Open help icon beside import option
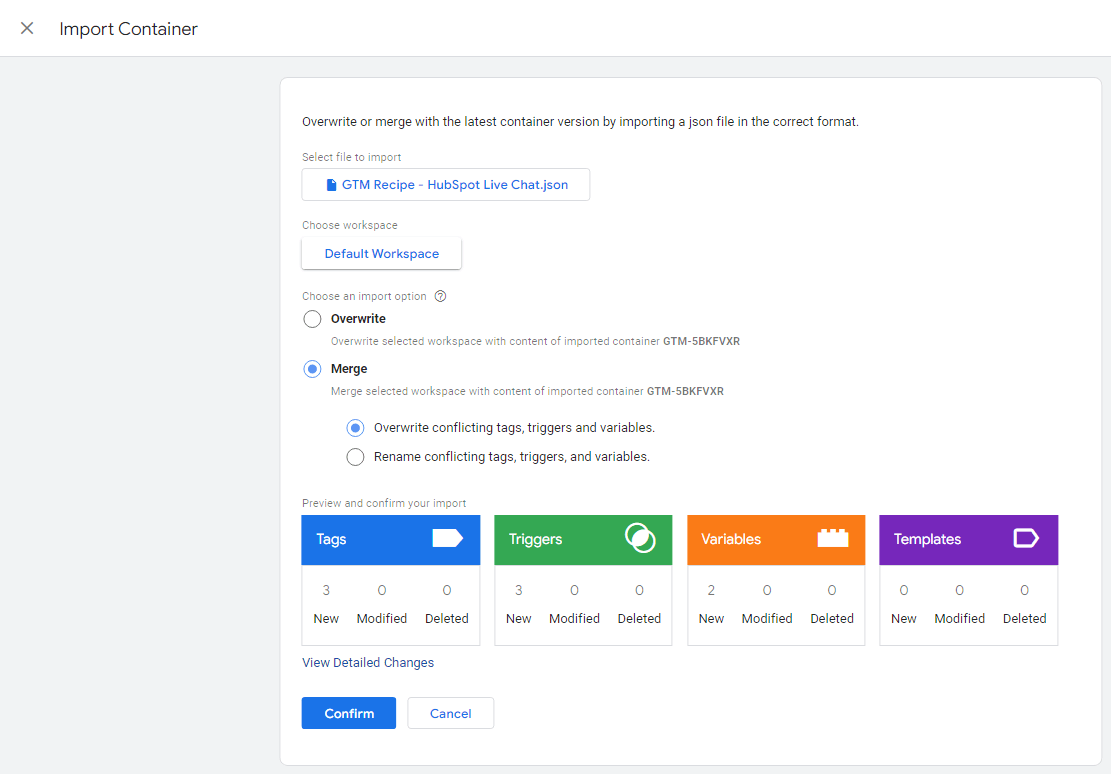Viewport: 1111px width, 774px height. [x=440, y=296]
